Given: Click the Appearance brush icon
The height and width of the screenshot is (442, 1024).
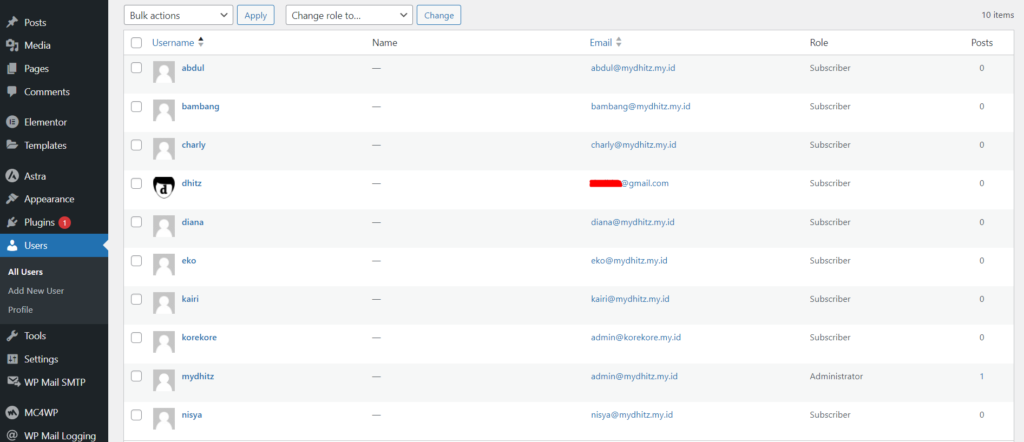Looking at the screenshot, I should [x=12, y=199].
